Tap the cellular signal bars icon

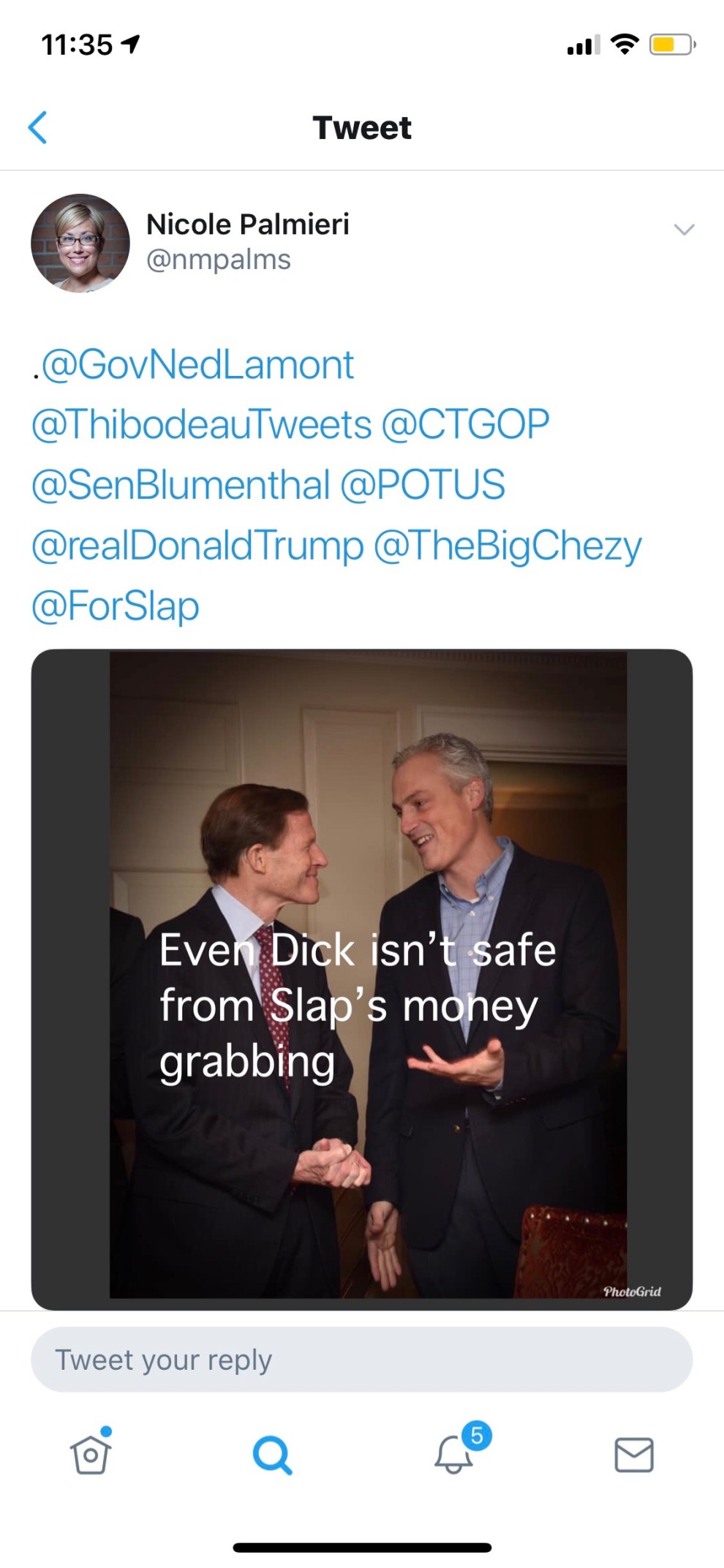click(x=583, y=45)
